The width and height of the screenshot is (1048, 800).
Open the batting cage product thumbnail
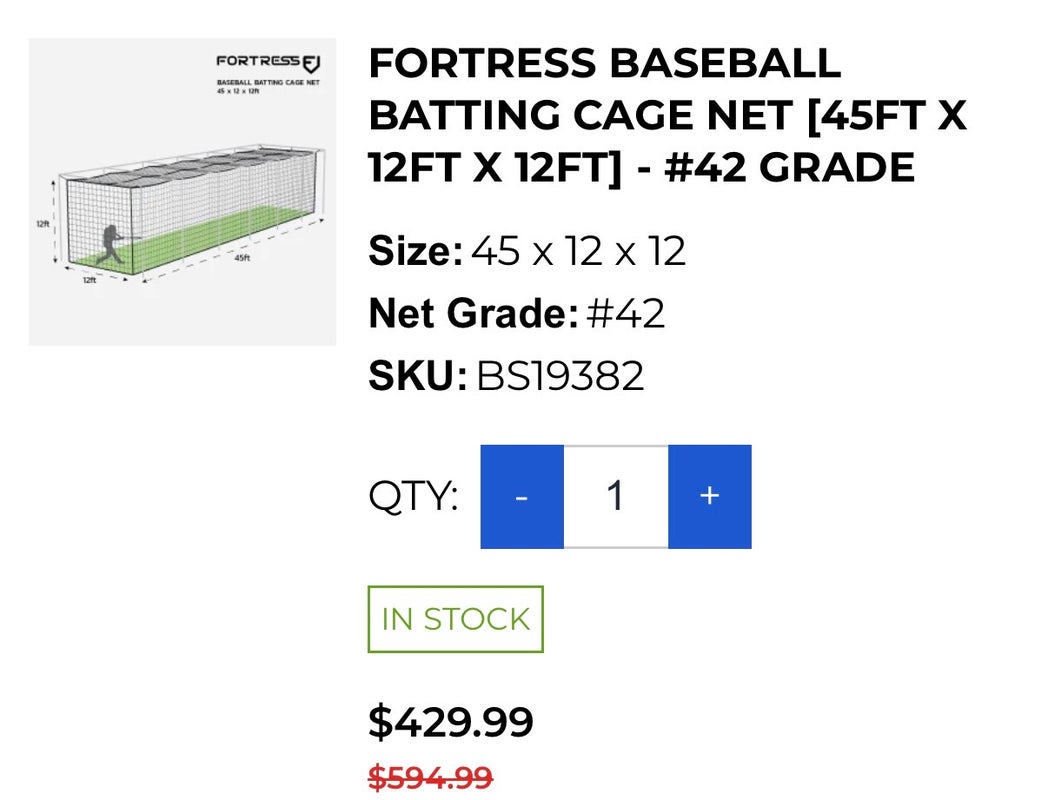pyautogui.click(x=182, y=192)
